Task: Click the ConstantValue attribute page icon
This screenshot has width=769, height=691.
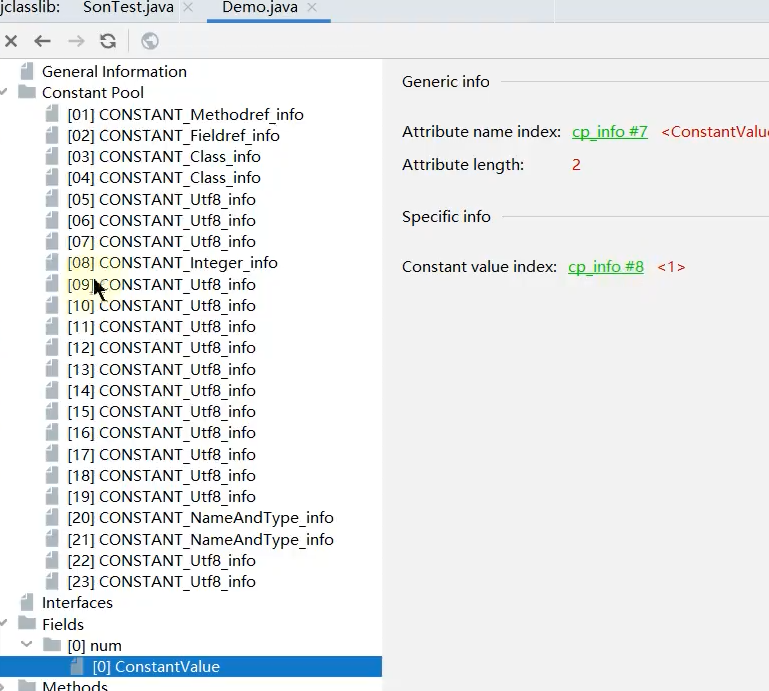Action: tap(77, 666)
